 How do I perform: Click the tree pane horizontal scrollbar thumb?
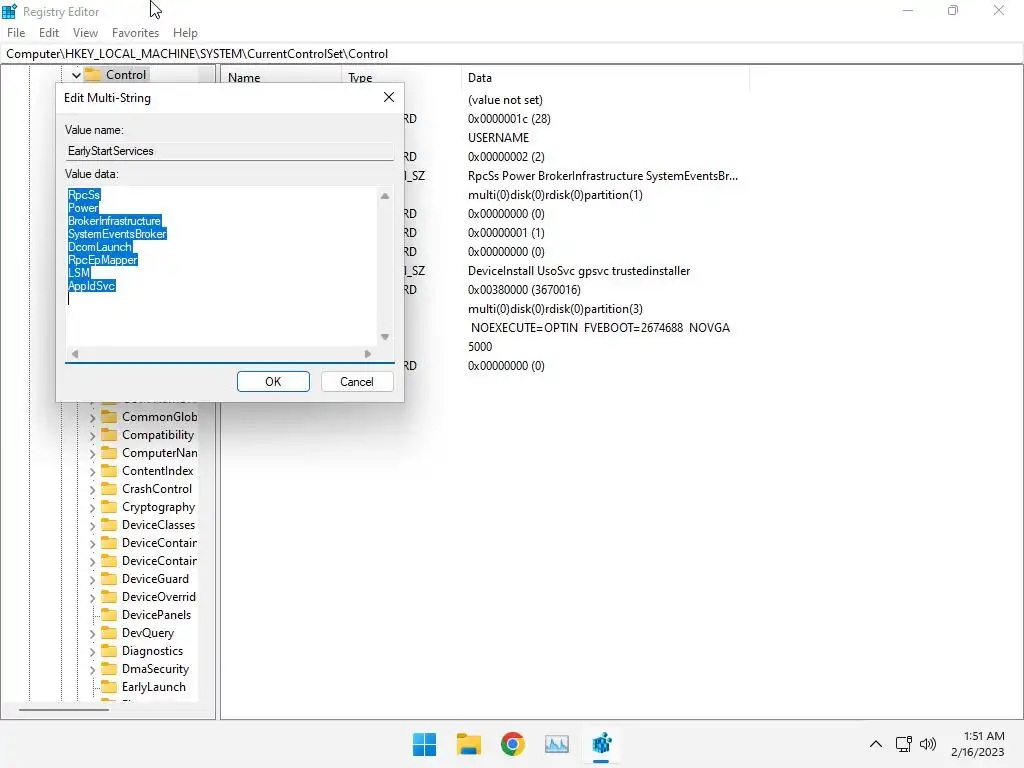[x=63, y=709]
